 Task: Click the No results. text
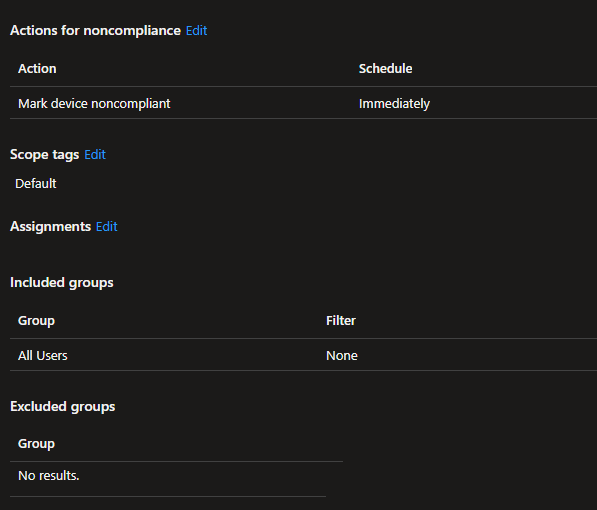[49, 476]
